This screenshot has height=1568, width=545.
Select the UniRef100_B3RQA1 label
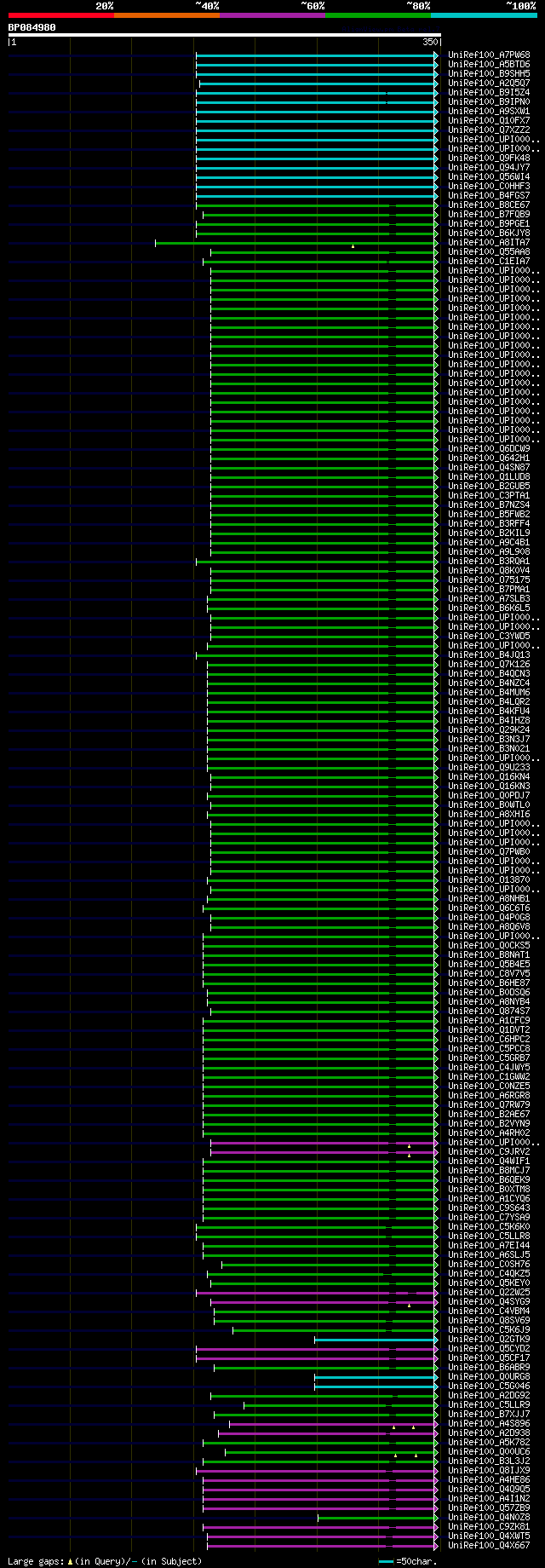pyautogui.click(x=489, y=562)
